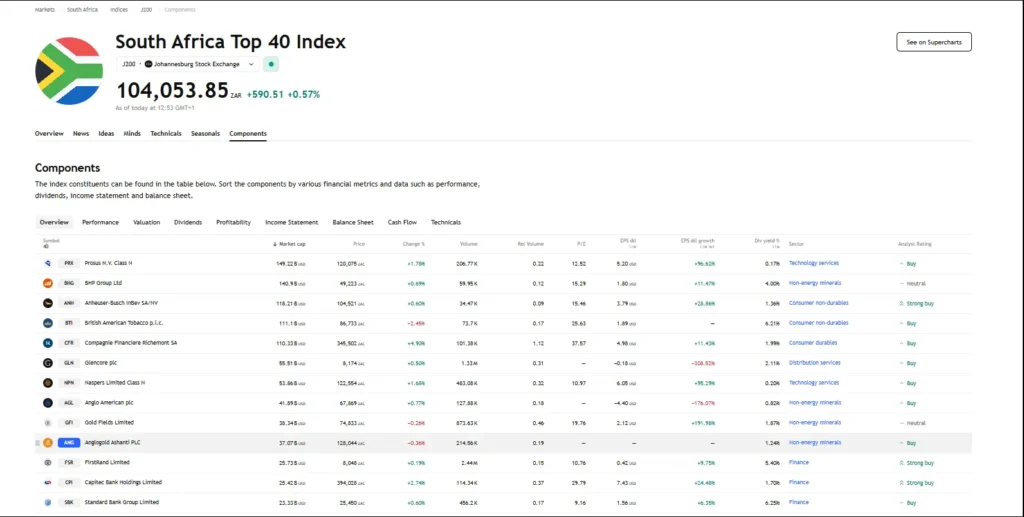Sort by the Market cap column header
This screenshot has width=1024, height=517.
[x=289, y=244]
